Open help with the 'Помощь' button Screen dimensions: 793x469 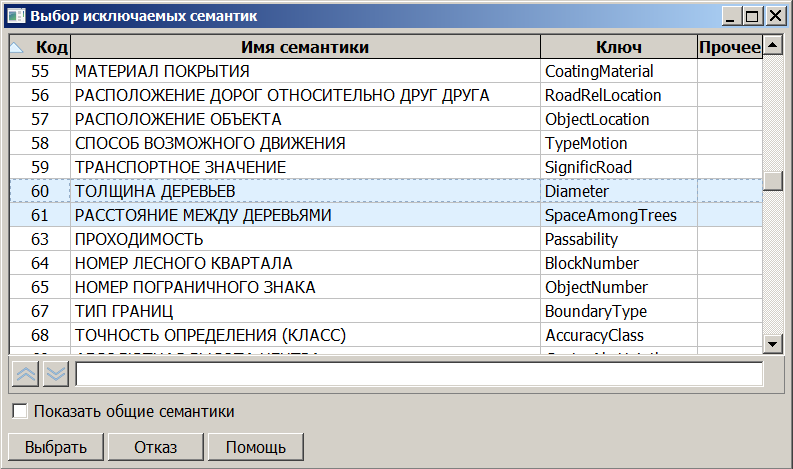255,447
